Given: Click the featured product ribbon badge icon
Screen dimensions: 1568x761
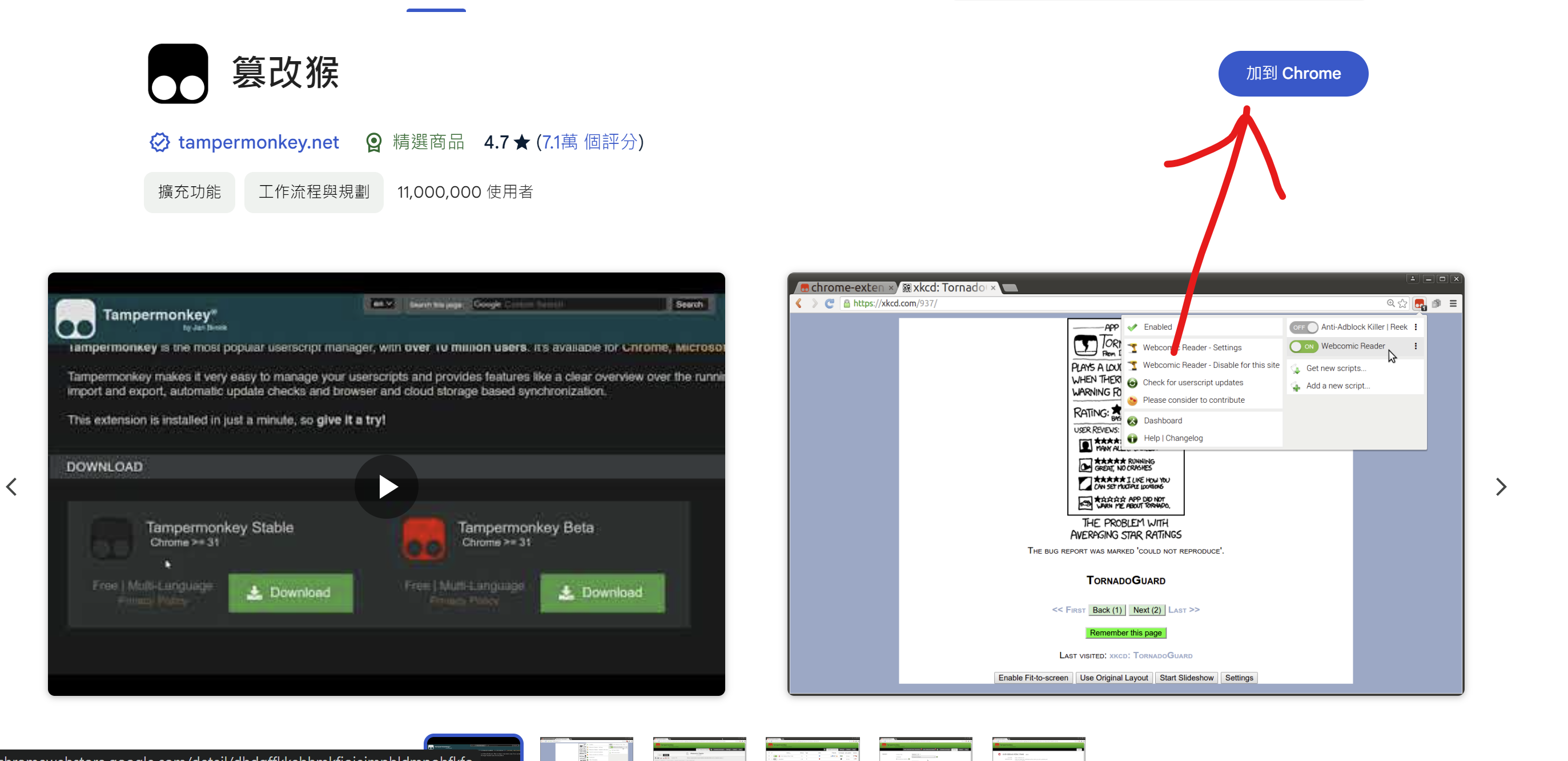Looking at the screenshot, I should [374, 142].
